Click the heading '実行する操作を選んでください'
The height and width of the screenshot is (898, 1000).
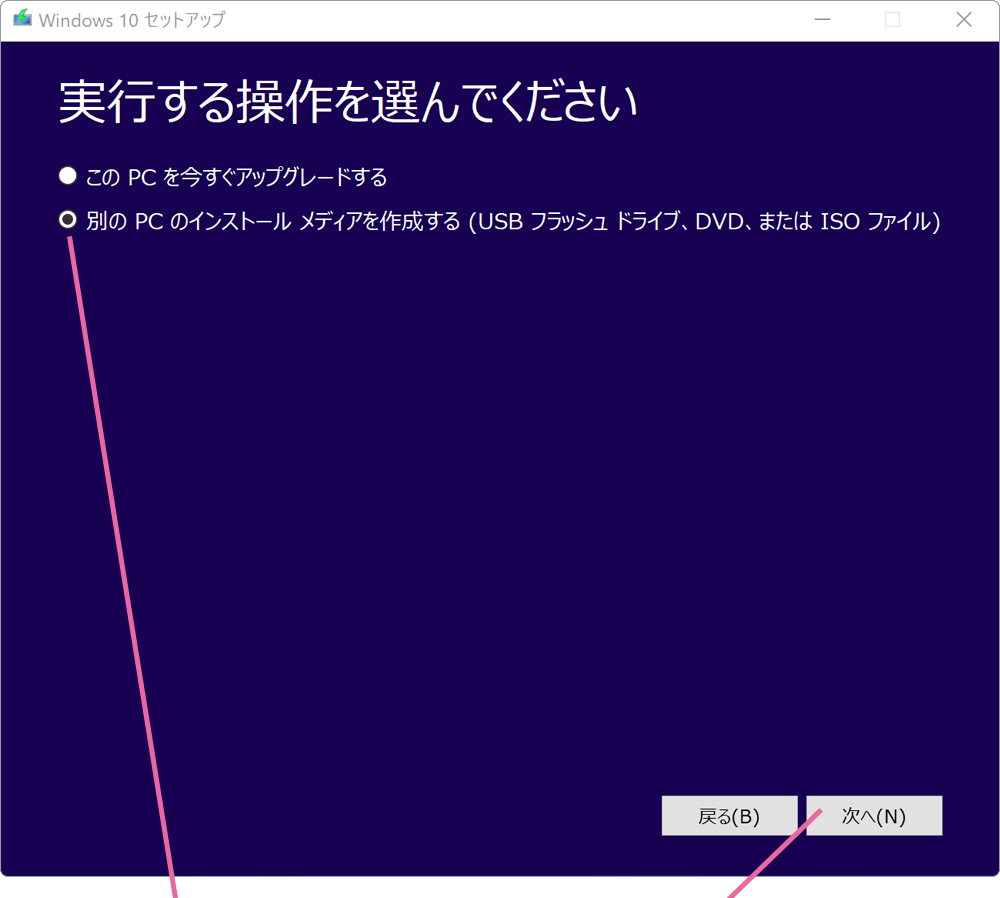[348, 102]
